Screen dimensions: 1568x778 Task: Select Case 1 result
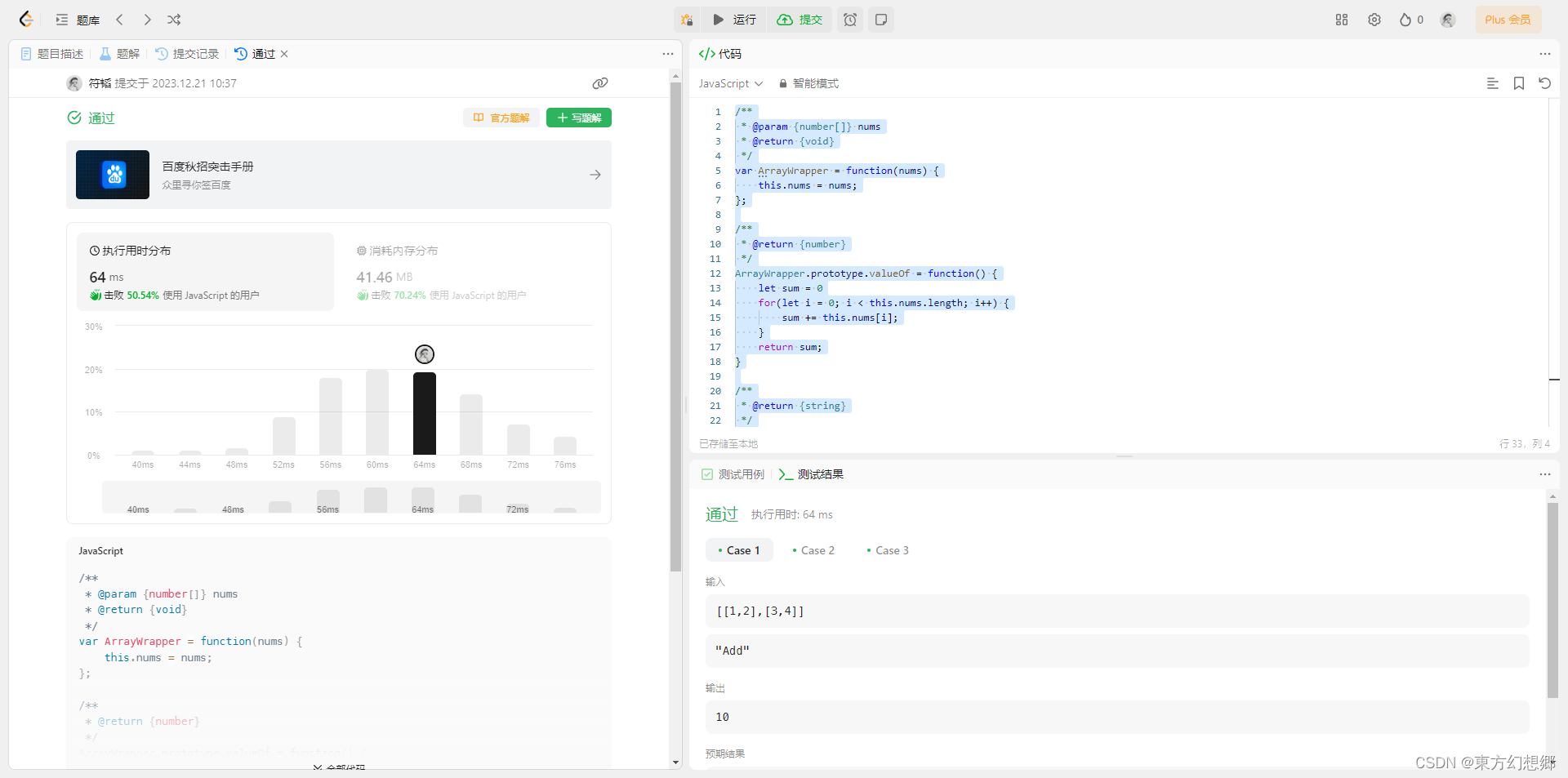[739, 550]
